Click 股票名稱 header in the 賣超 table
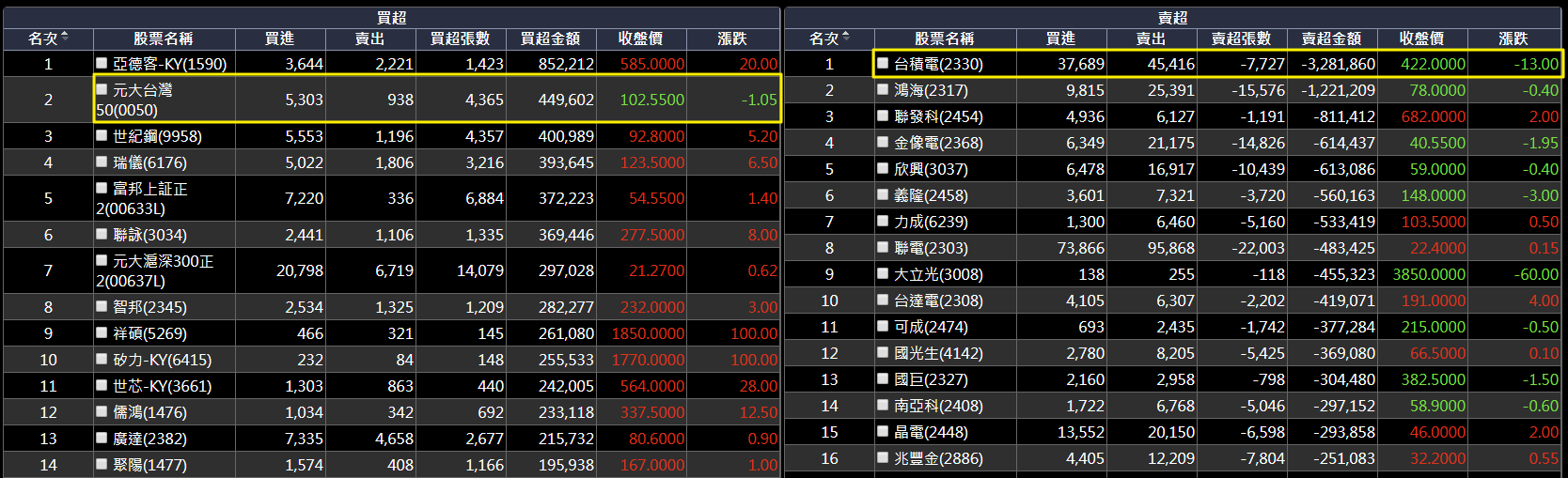The image size is (1568, 478). click(x=945, y=39)
